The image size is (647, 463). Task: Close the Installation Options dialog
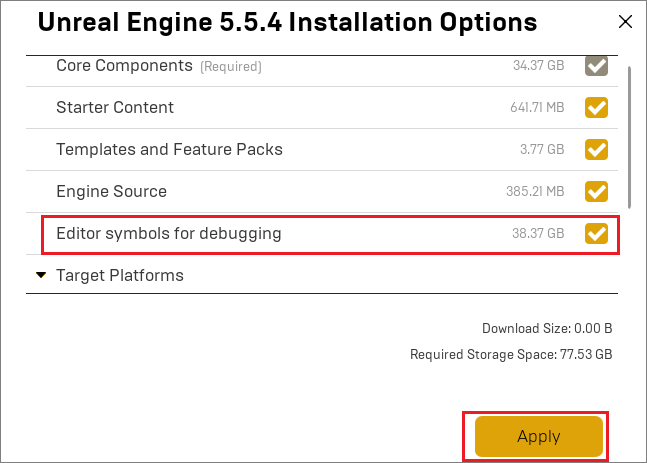coord(625,21)
